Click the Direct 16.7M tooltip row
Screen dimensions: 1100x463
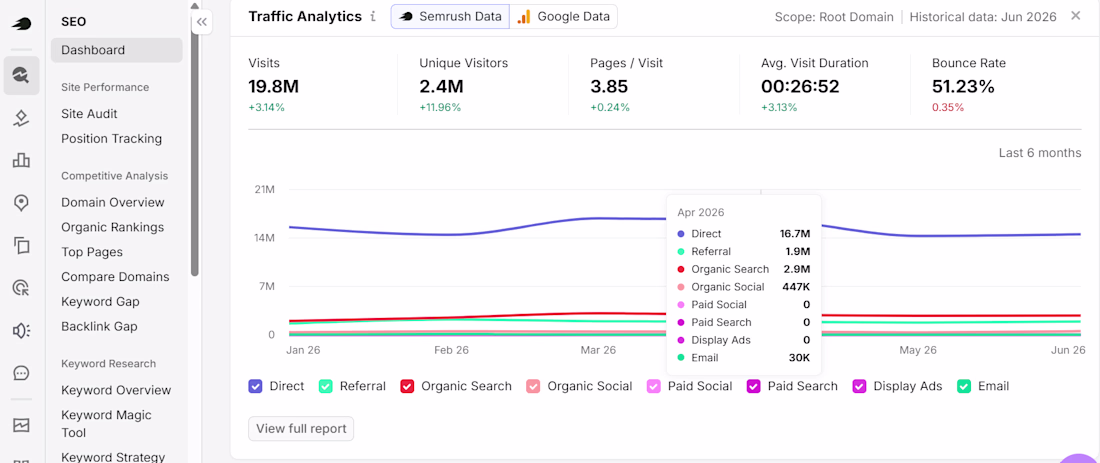(x=744, y=234)
